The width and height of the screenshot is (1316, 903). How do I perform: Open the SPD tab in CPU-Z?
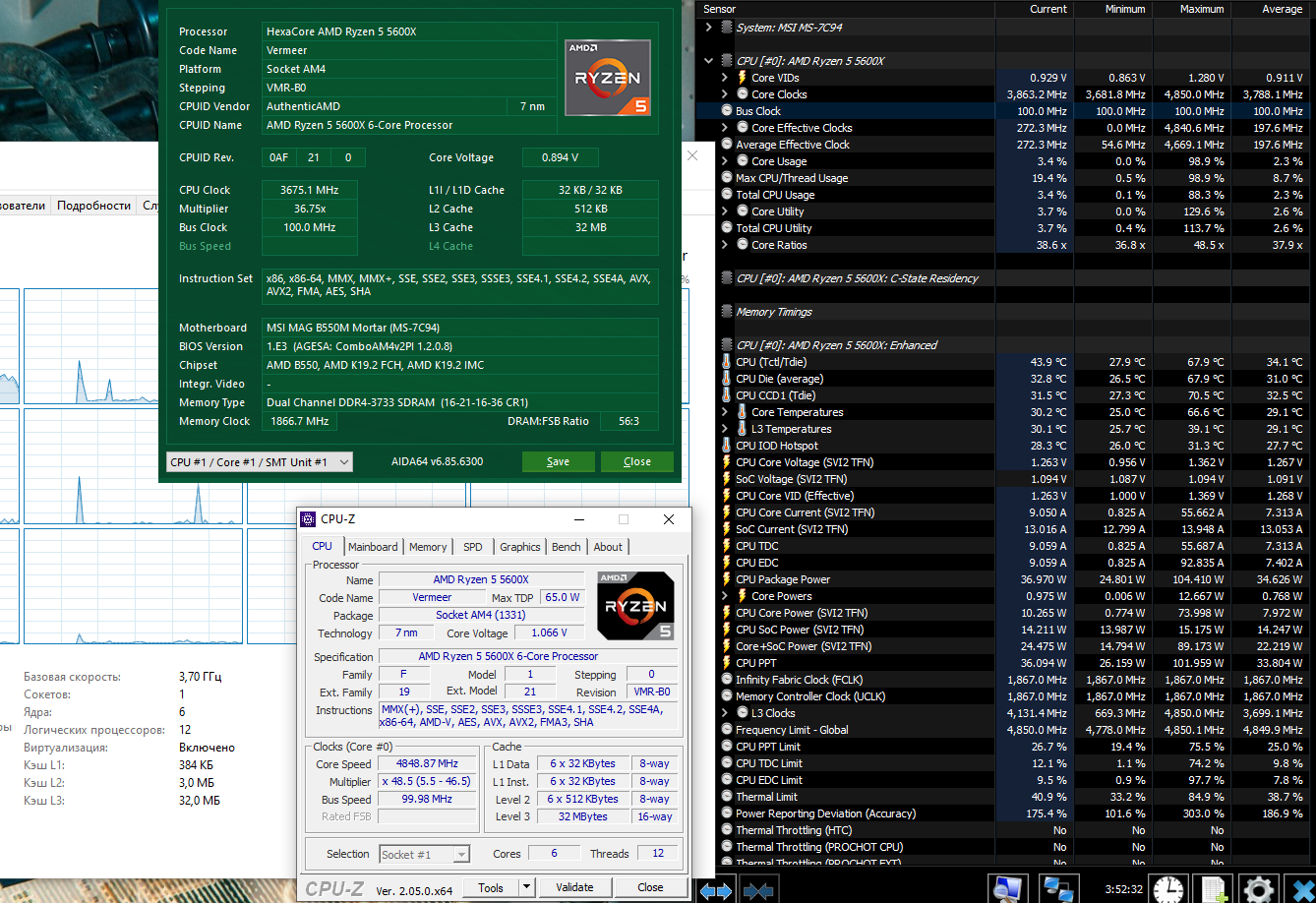(x=473, y=547)
